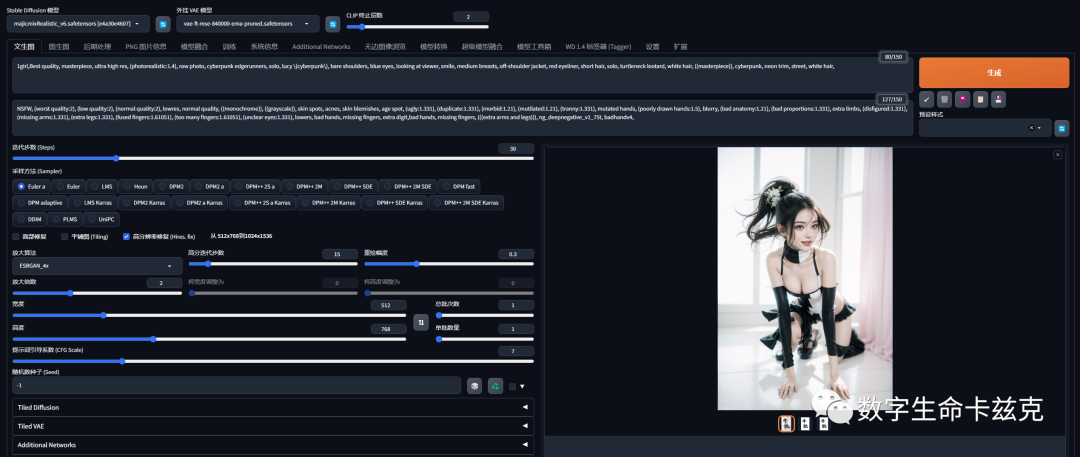The image size is (1080, 457).
Task: Open the 后期处理 tab
Action: click(x=97, y=47)
